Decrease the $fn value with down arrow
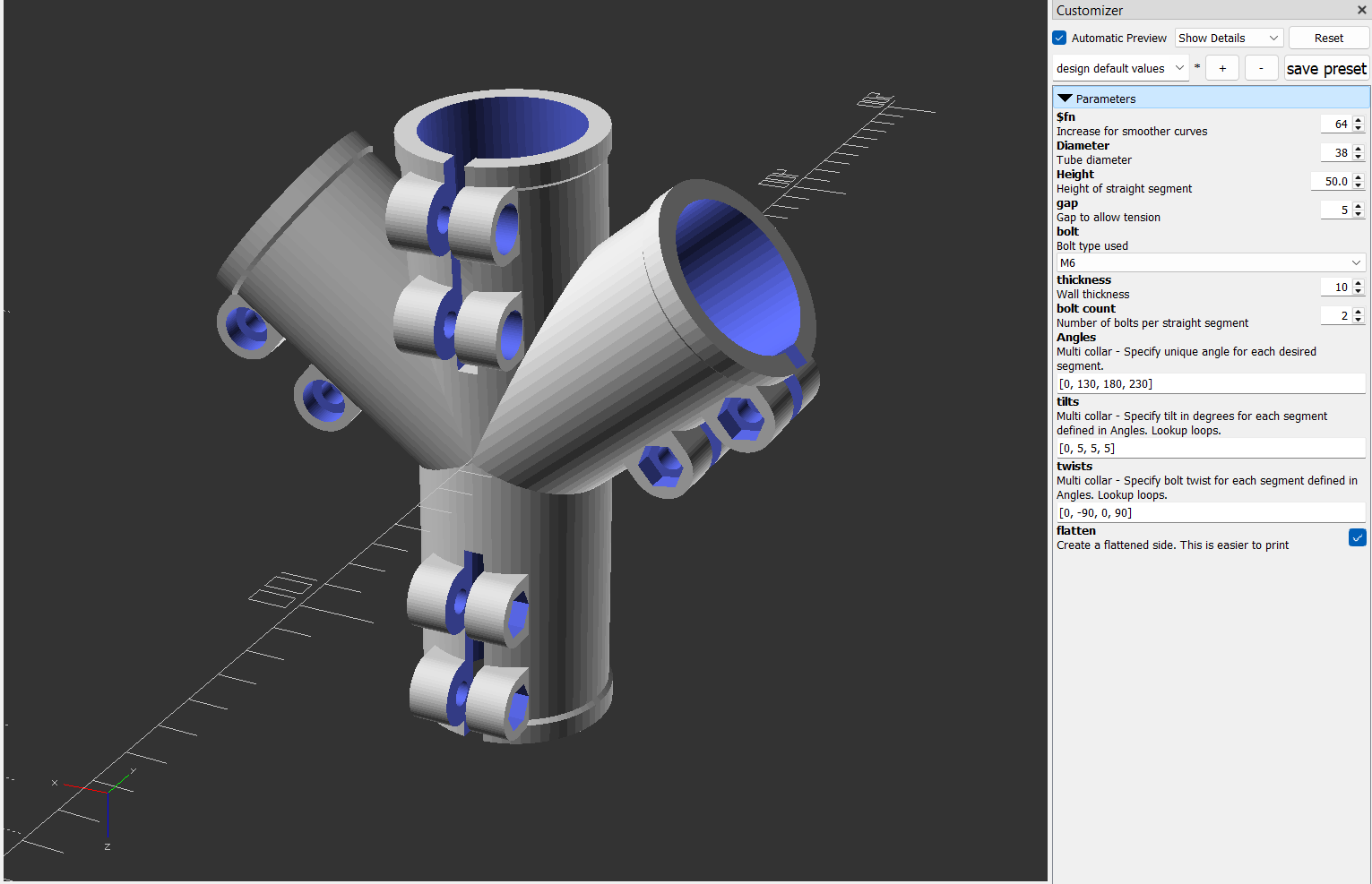The height and width of the screenshot is (884, 1372). (1359, 128)
